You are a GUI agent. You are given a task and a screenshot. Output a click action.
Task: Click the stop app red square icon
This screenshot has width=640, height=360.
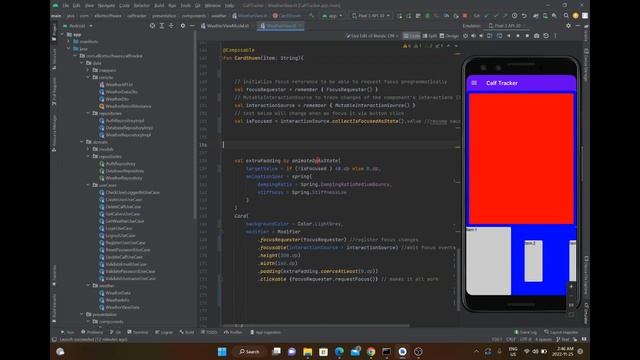point(465,16)
